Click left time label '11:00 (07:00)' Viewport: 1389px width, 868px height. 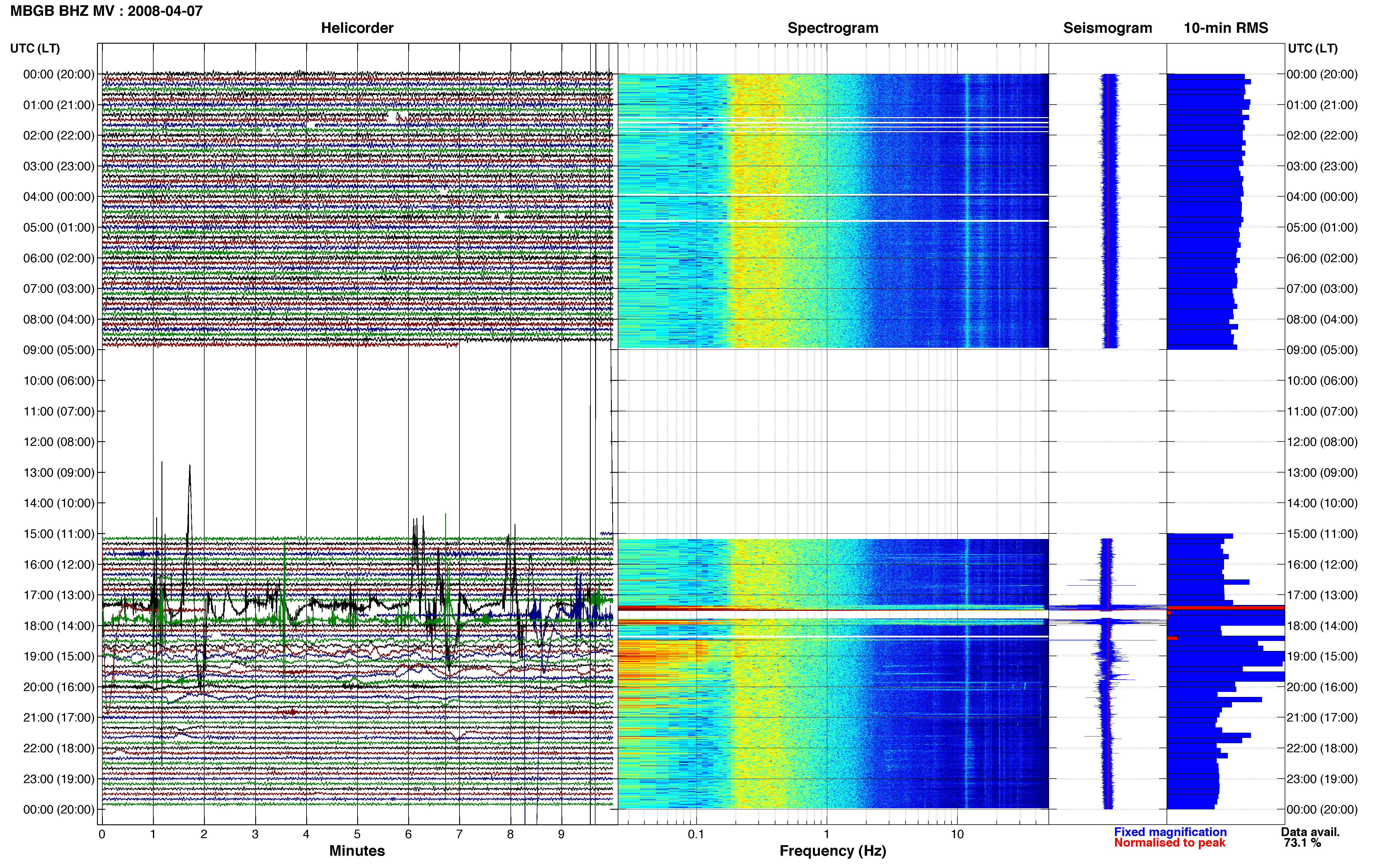point(59,411)
